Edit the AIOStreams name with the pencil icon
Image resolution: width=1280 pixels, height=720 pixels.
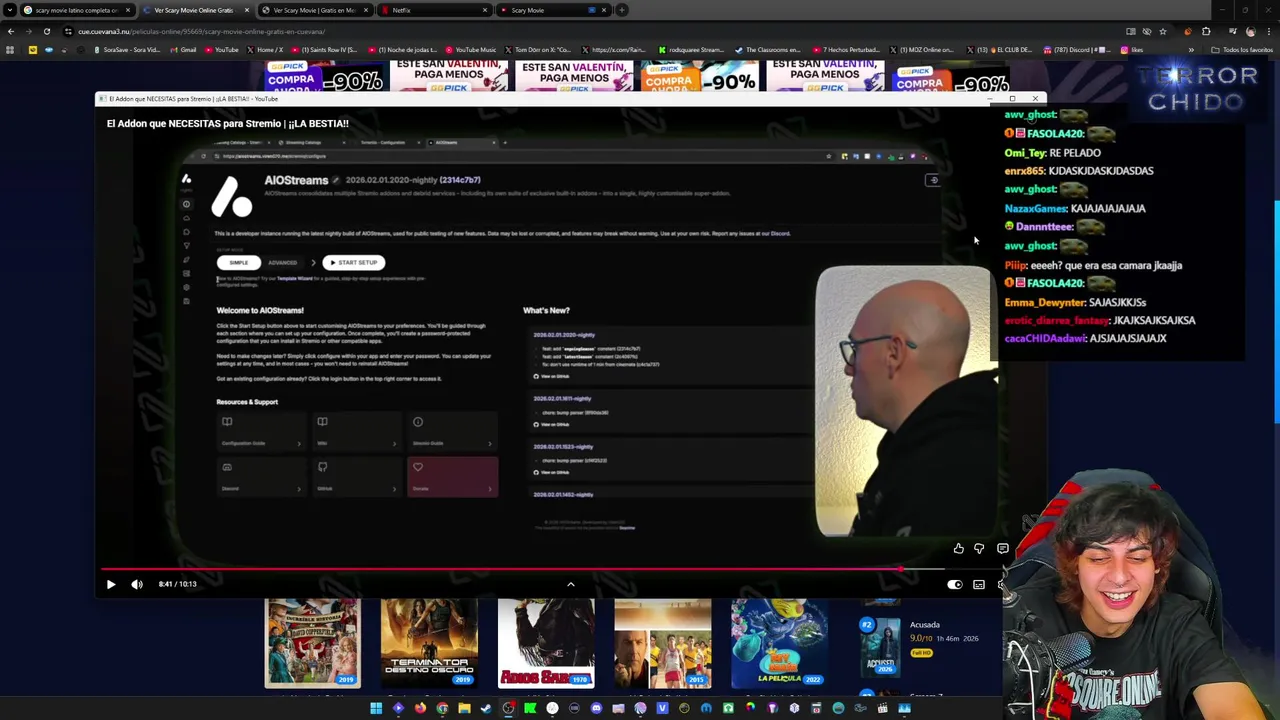pyautogui.click(x=336, y=180)
